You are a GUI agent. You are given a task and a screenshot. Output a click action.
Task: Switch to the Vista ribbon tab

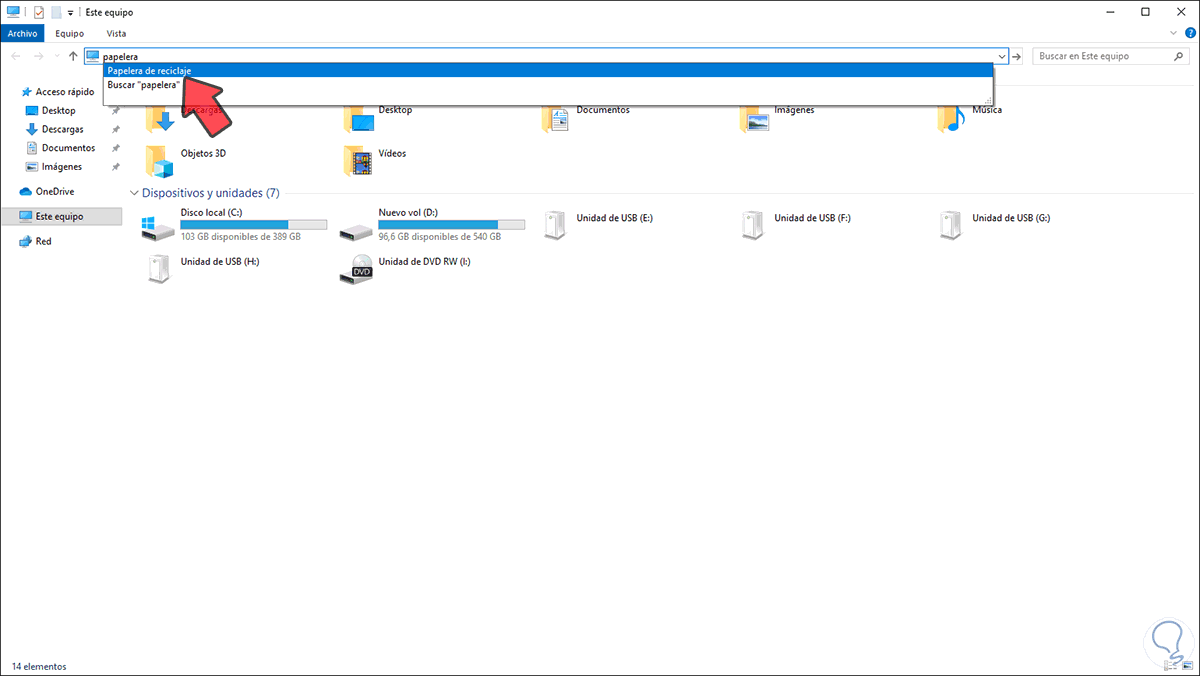(x=116, y=33)
